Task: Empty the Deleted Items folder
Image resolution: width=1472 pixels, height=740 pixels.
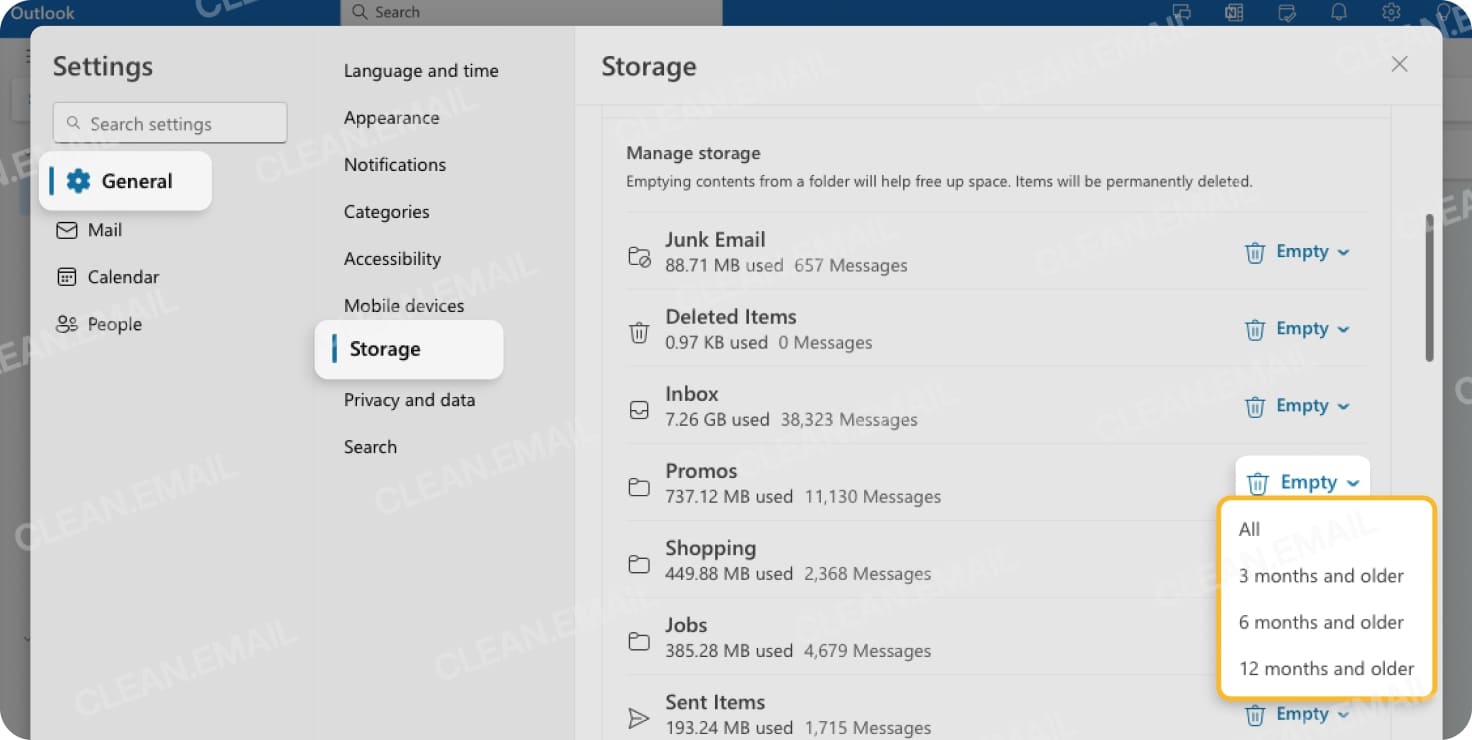Action: 1296,328
